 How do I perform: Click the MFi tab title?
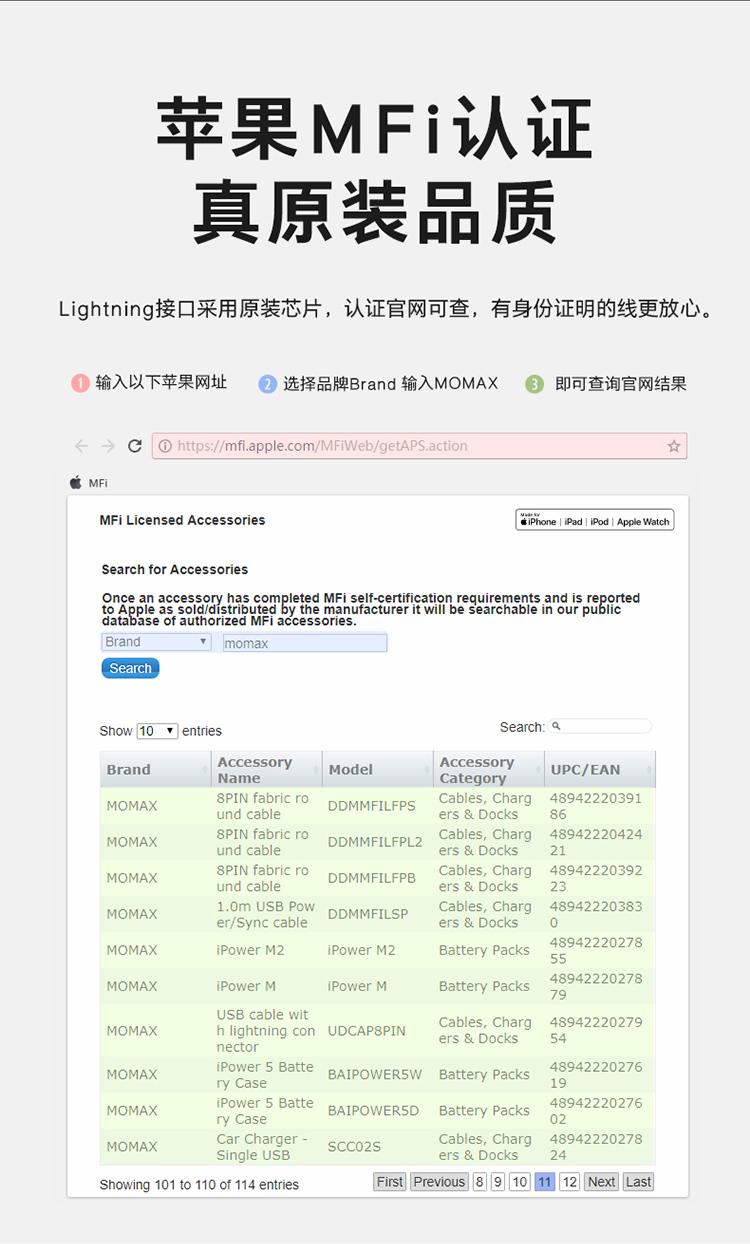point(98,483)
